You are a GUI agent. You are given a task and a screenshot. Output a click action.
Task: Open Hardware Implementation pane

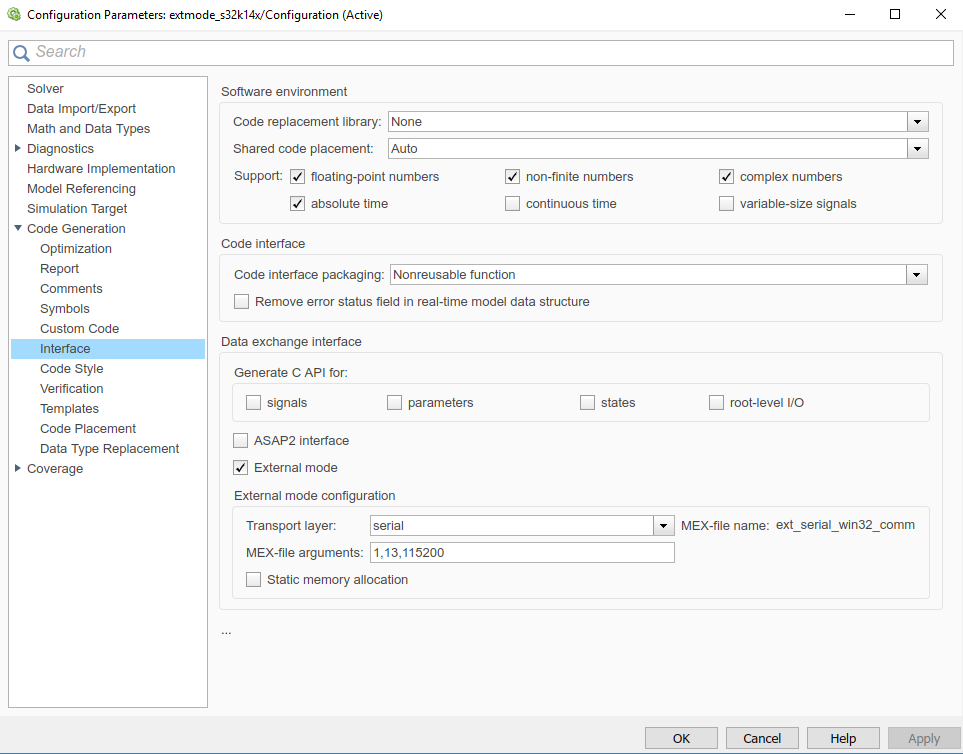(x=101, y=168)
